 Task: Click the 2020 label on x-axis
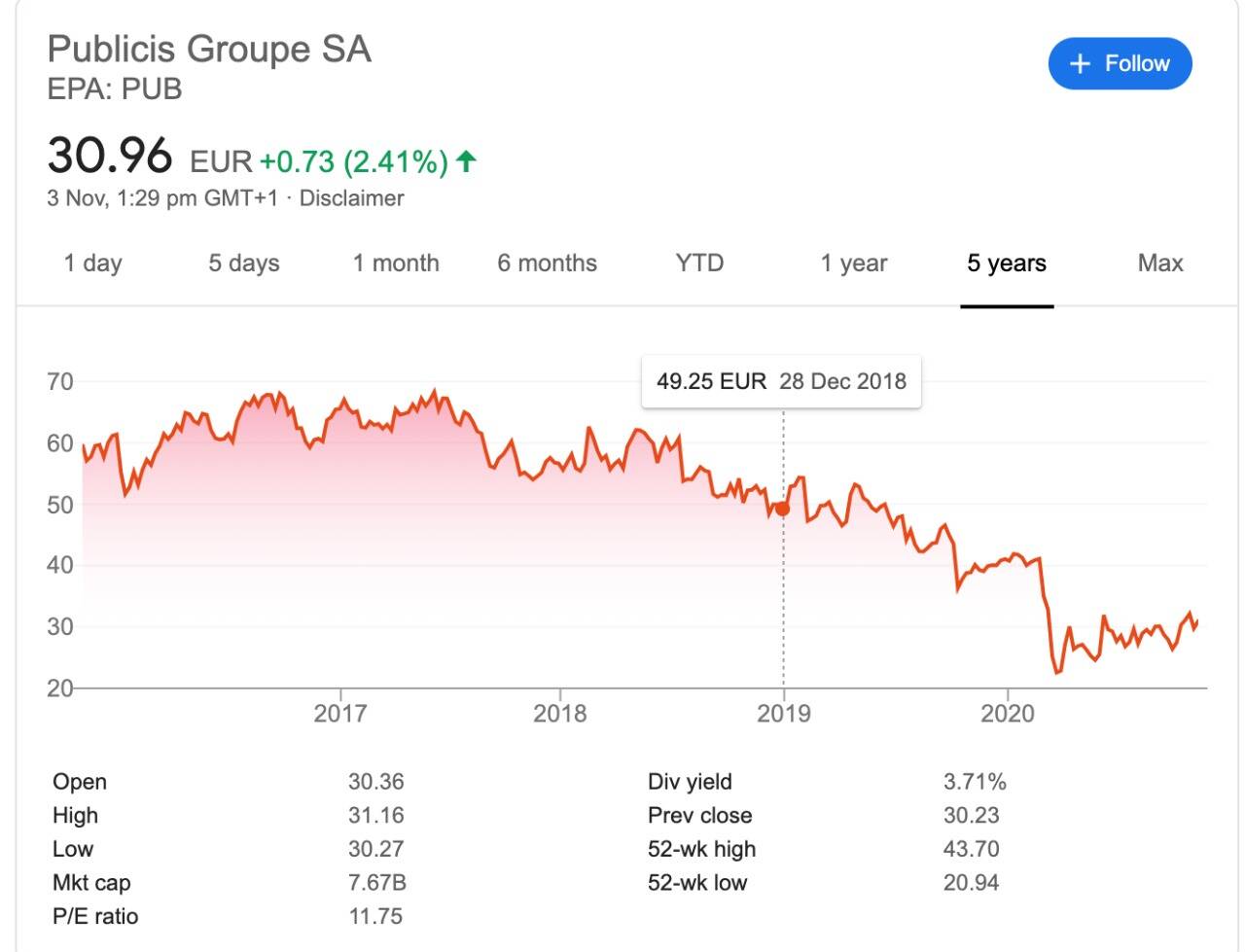[x=1008, y=713]
